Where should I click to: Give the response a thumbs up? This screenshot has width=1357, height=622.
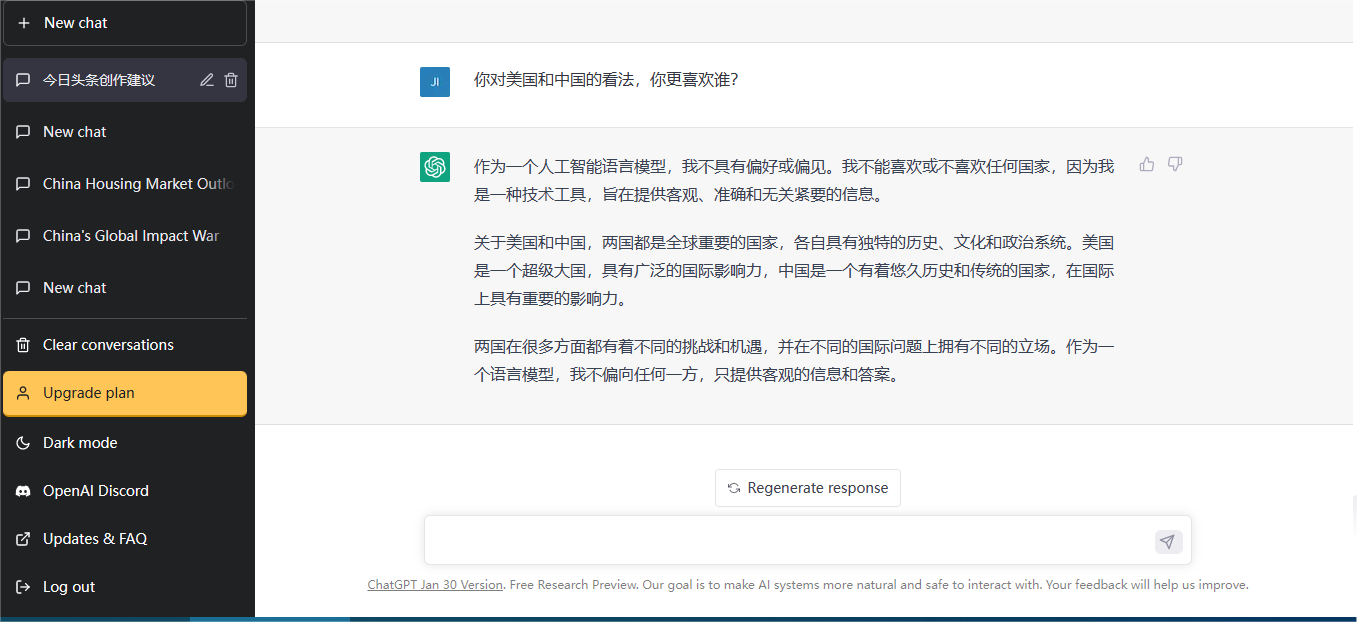point(1147,164)
